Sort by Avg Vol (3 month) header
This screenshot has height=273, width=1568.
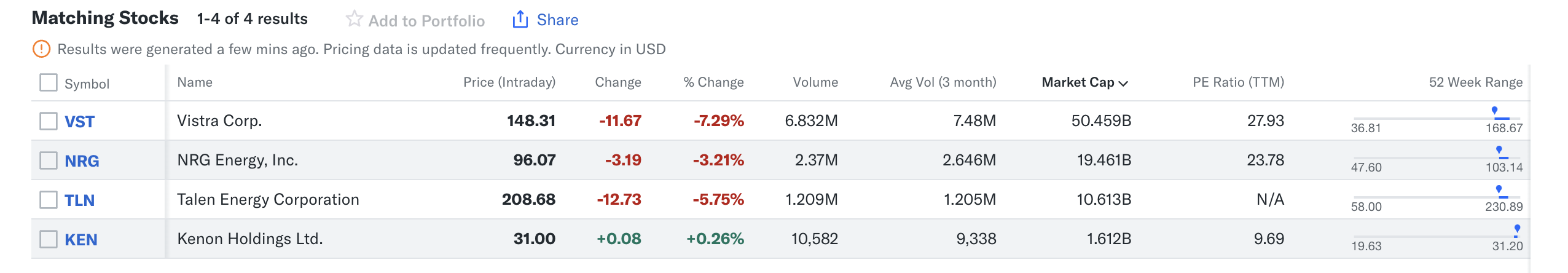click(943, 82)
